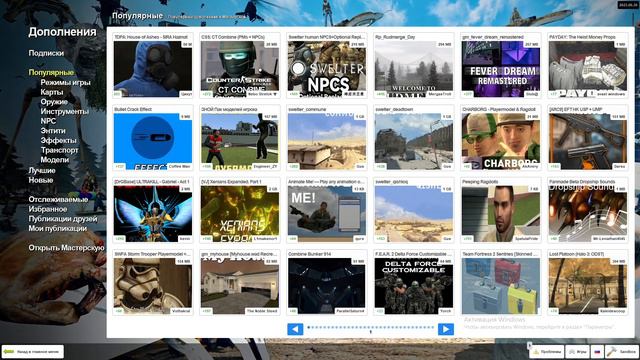This screenshot has width=640, height=360.
Task: Filter addons by Оружие
Action: [x=54, y=102]
